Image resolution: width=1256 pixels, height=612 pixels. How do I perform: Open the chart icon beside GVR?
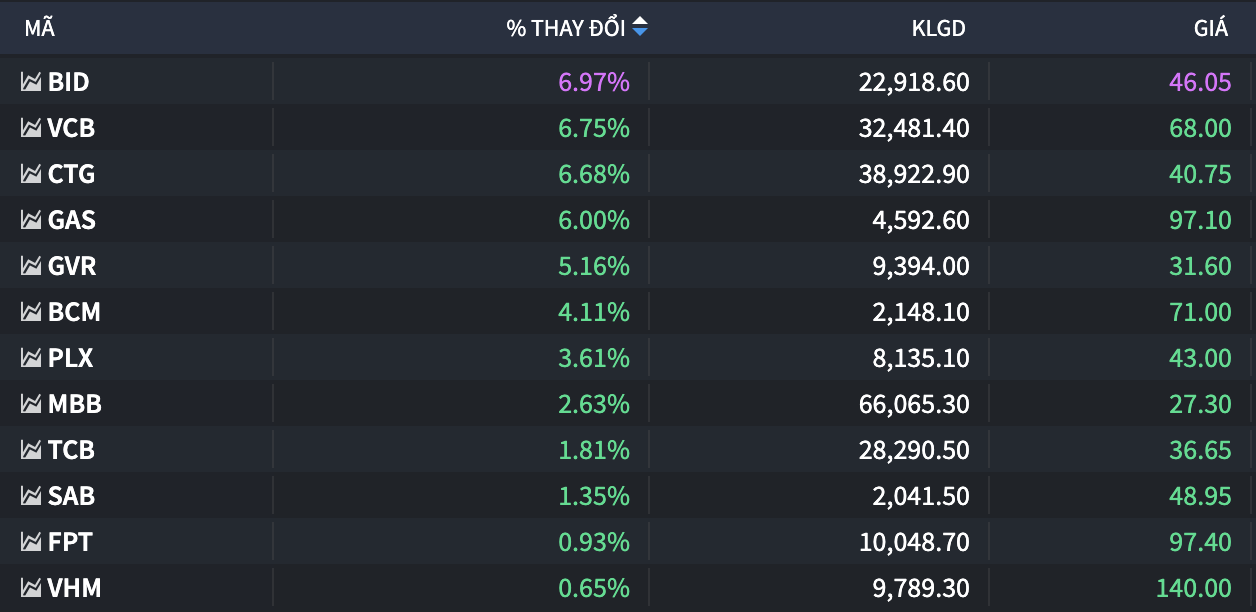click(x=31, y=266)
